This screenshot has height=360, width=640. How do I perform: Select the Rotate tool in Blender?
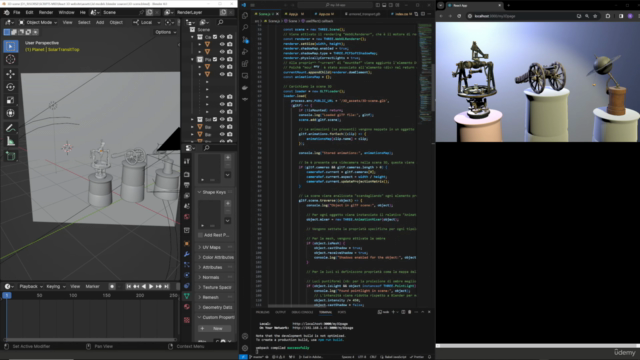click(x=11, y=87)
